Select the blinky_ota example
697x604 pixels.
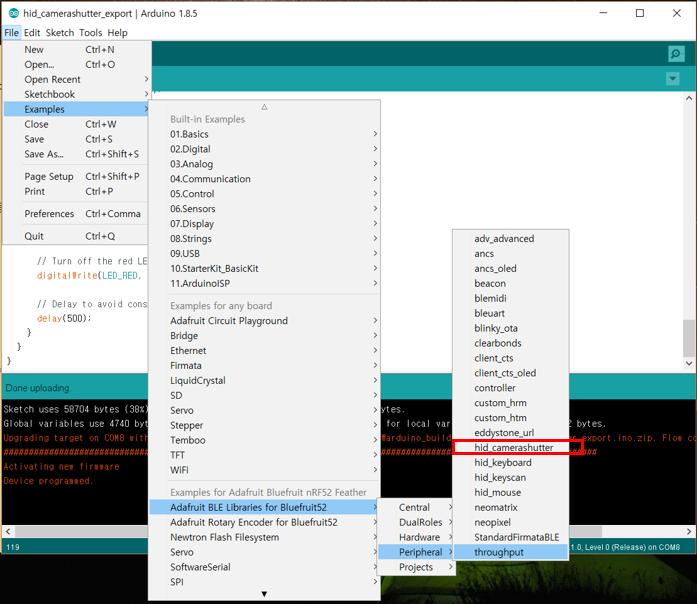(497, 328)
